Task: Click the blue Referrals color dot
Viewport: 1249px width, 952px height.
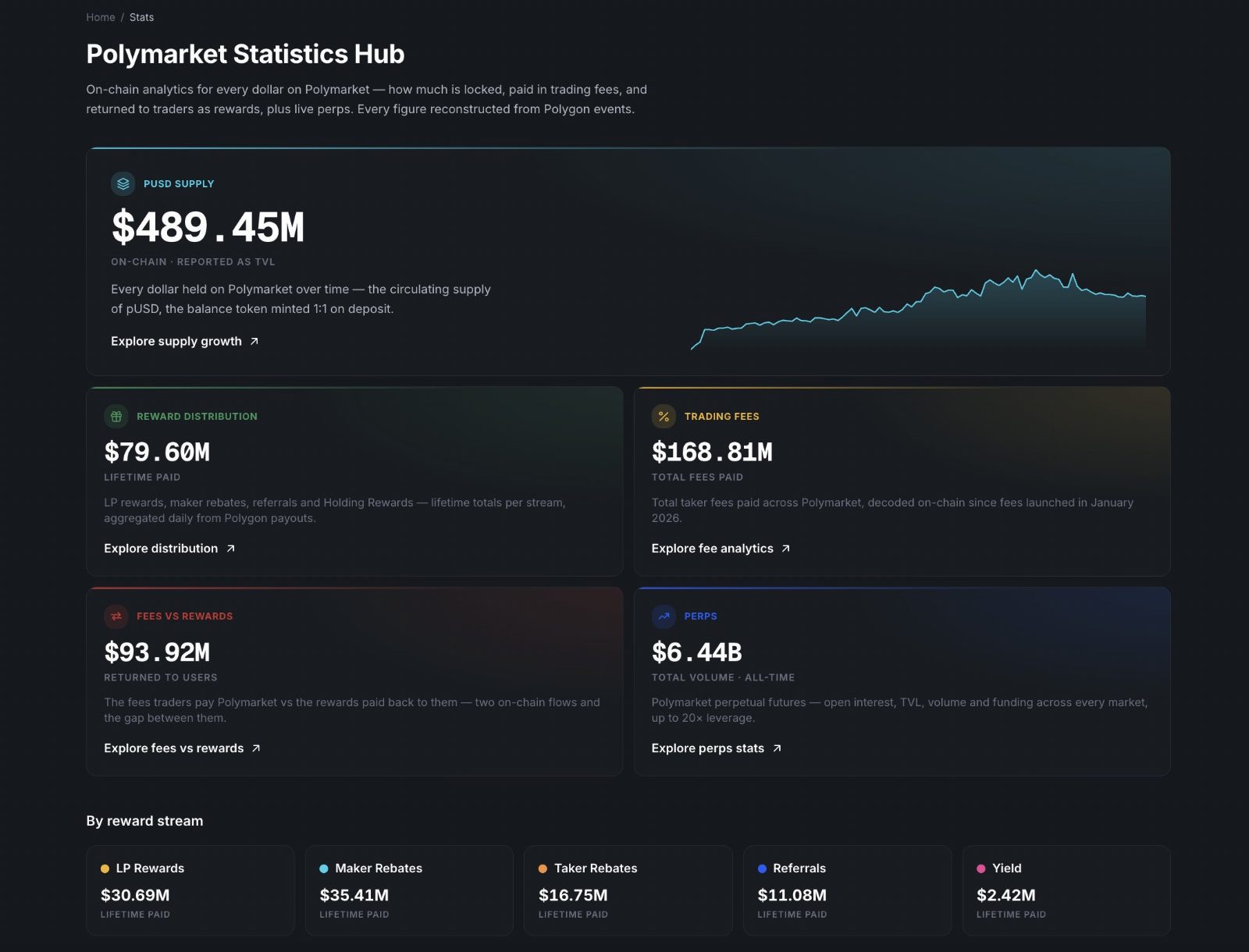Action: click(x=762, y=869)
